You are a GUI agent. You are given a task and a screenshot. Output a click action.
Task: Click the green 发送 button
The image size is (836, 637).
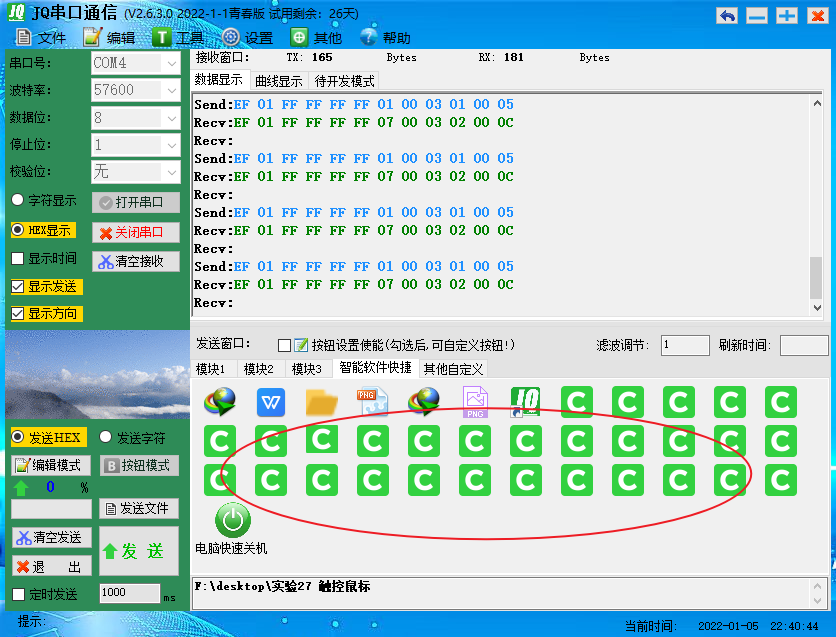[139, 551]
